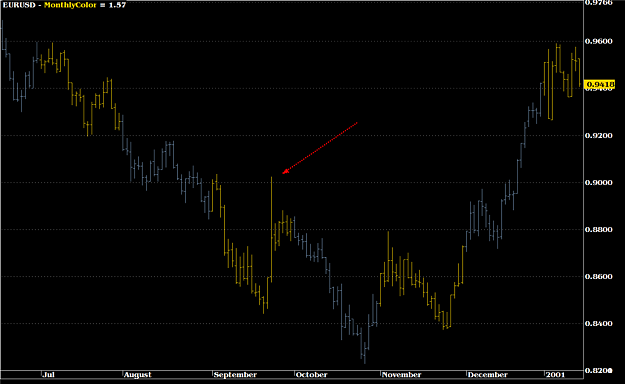The height and width of the screenshot is (384, 625).
Task: Click the 0.8800 price axis label
Action: point(599,230)
